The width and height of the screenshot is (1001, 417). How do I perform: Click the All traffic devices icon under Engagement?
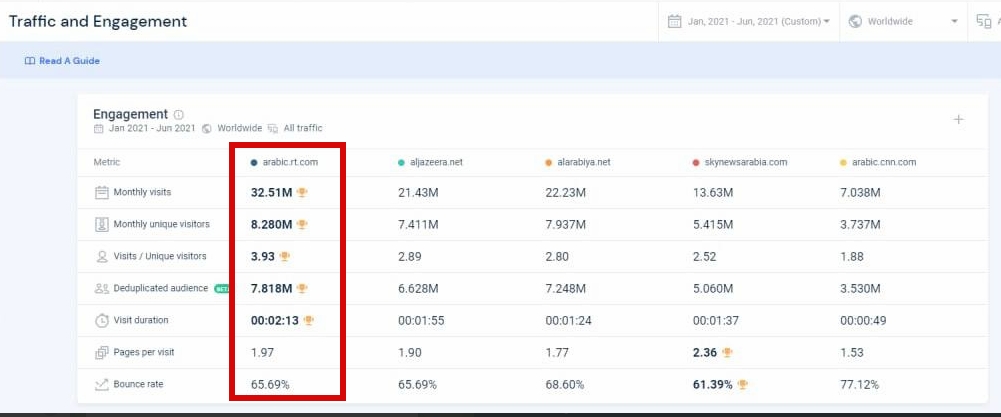click(273, 128)
